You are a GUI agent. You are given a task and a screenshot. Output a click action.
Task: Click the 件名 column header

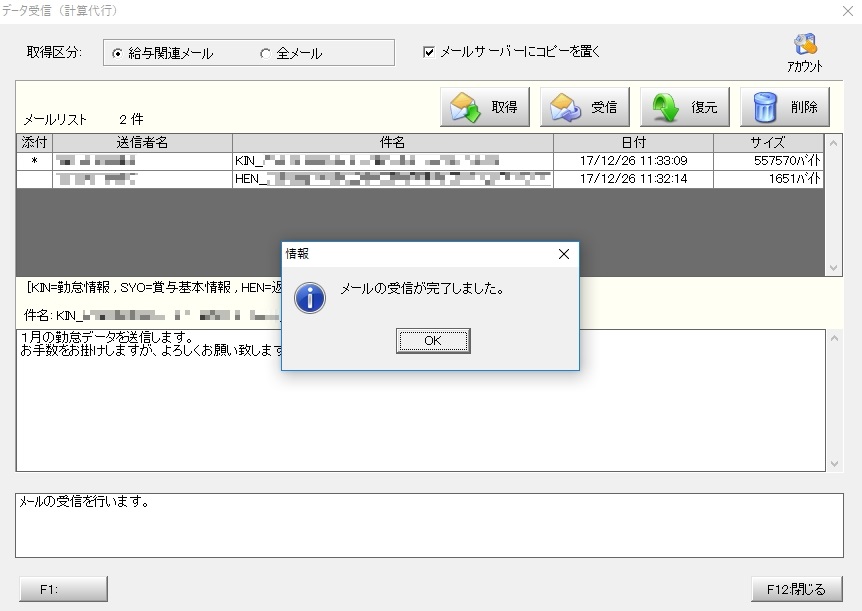[x=393, y=142]
